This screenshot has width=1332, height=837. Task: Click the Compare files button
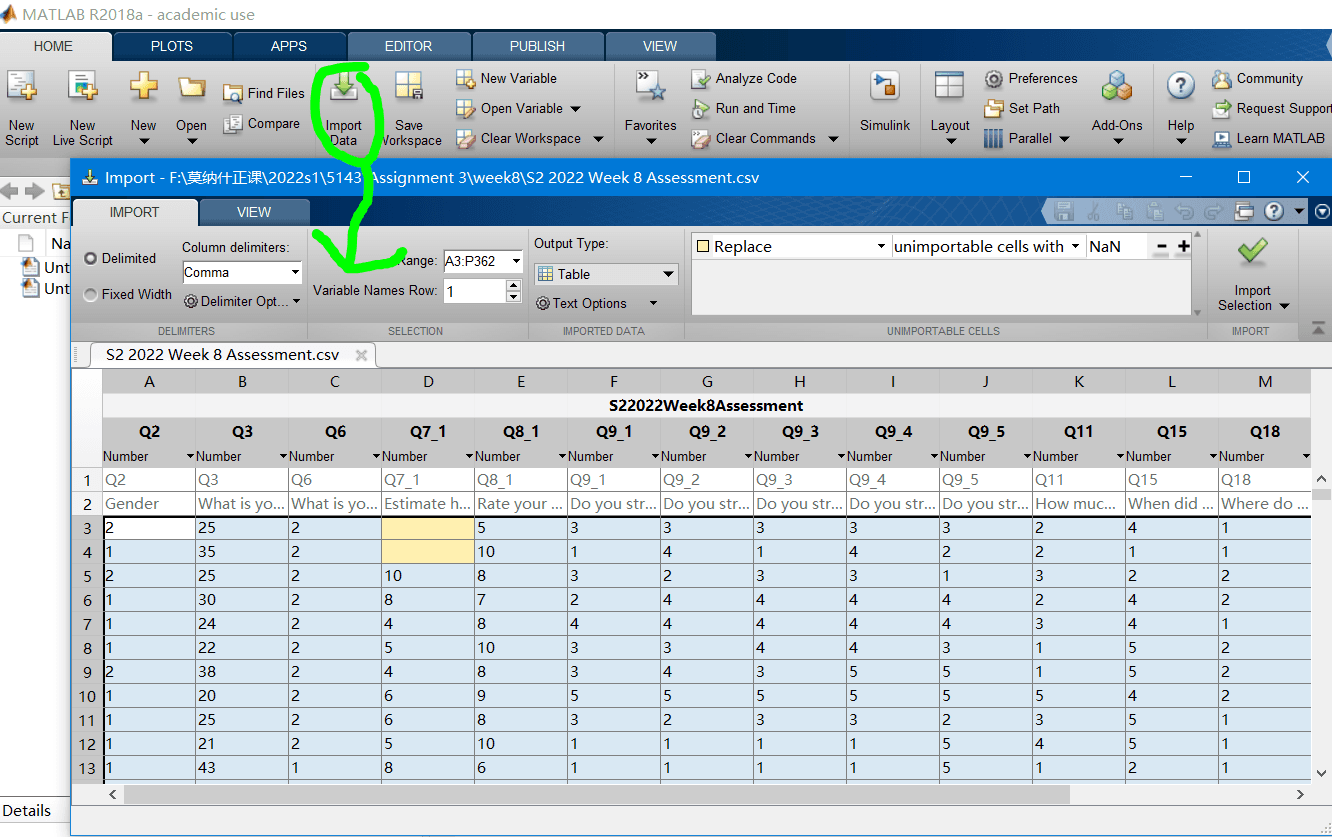coord(262,123)
